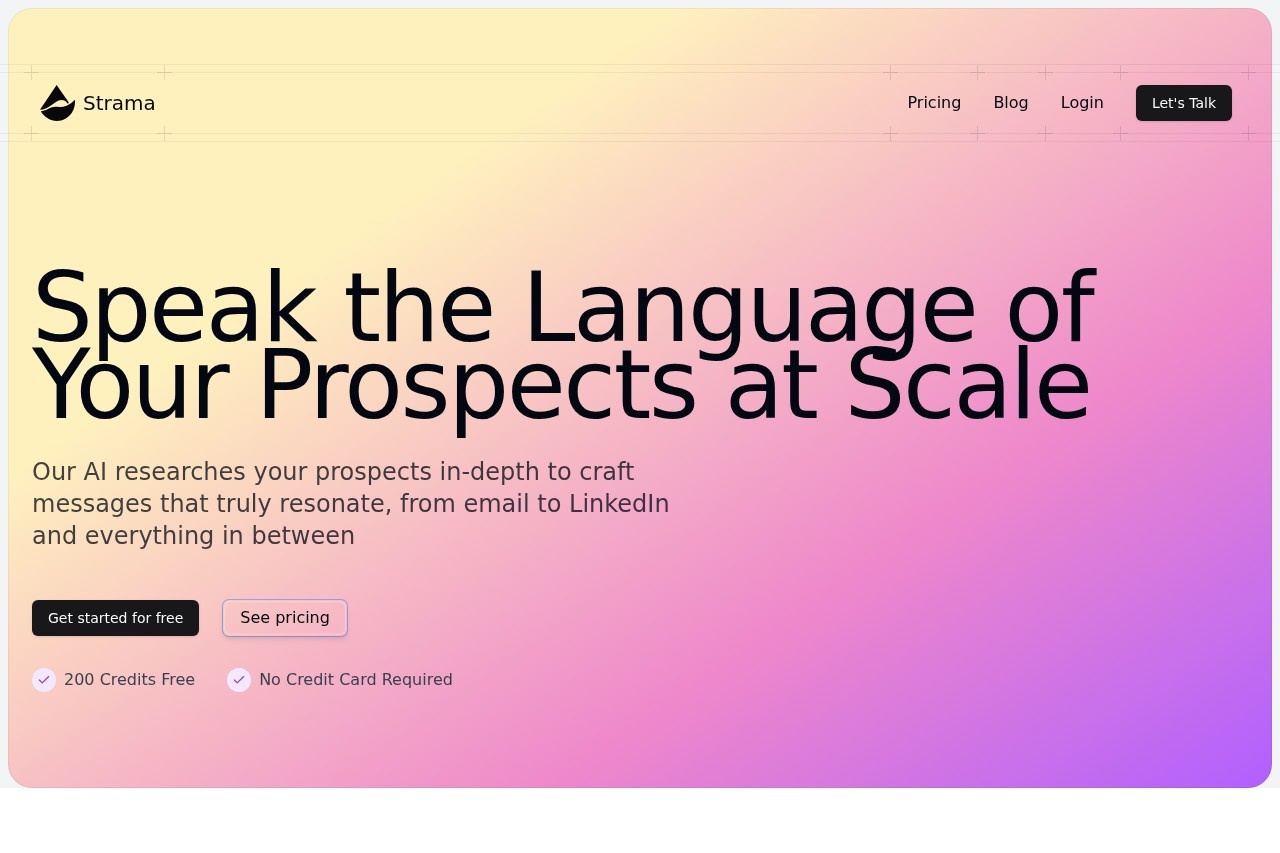Open the Login page
The height and width of the screenshot is (853, 1280).
1082,102
